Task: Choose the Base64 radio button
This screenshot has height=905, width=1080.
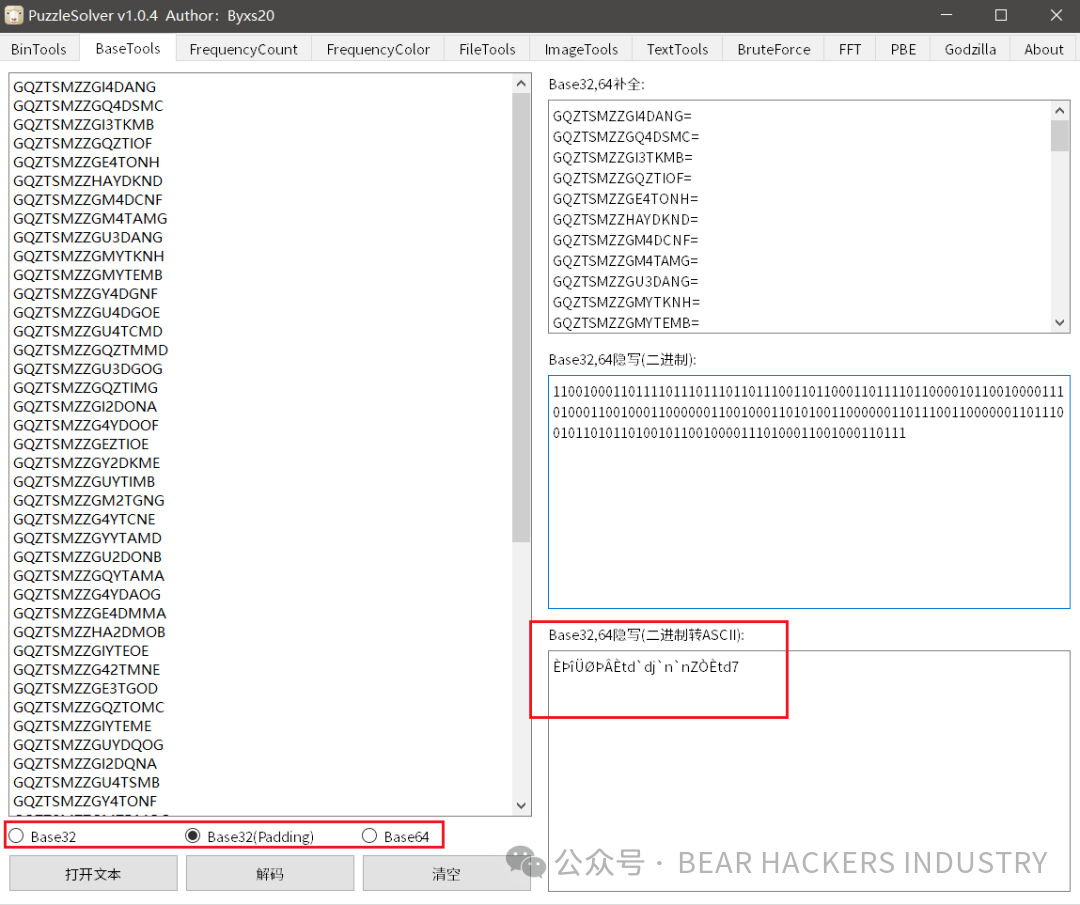Action: tap(370, 836)
